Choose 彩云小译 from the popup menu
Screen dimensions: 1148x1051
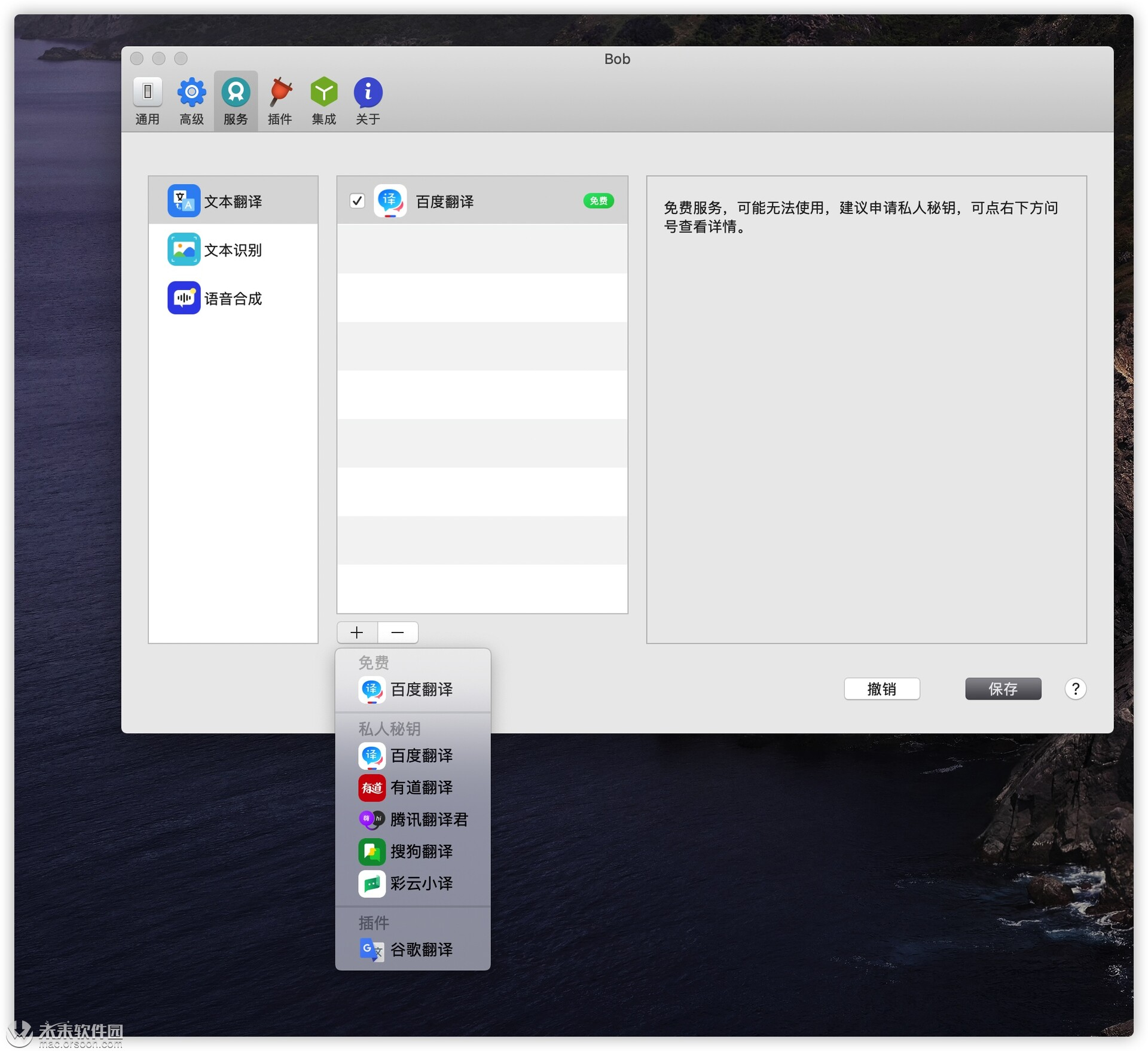click(x=413, y=884)
